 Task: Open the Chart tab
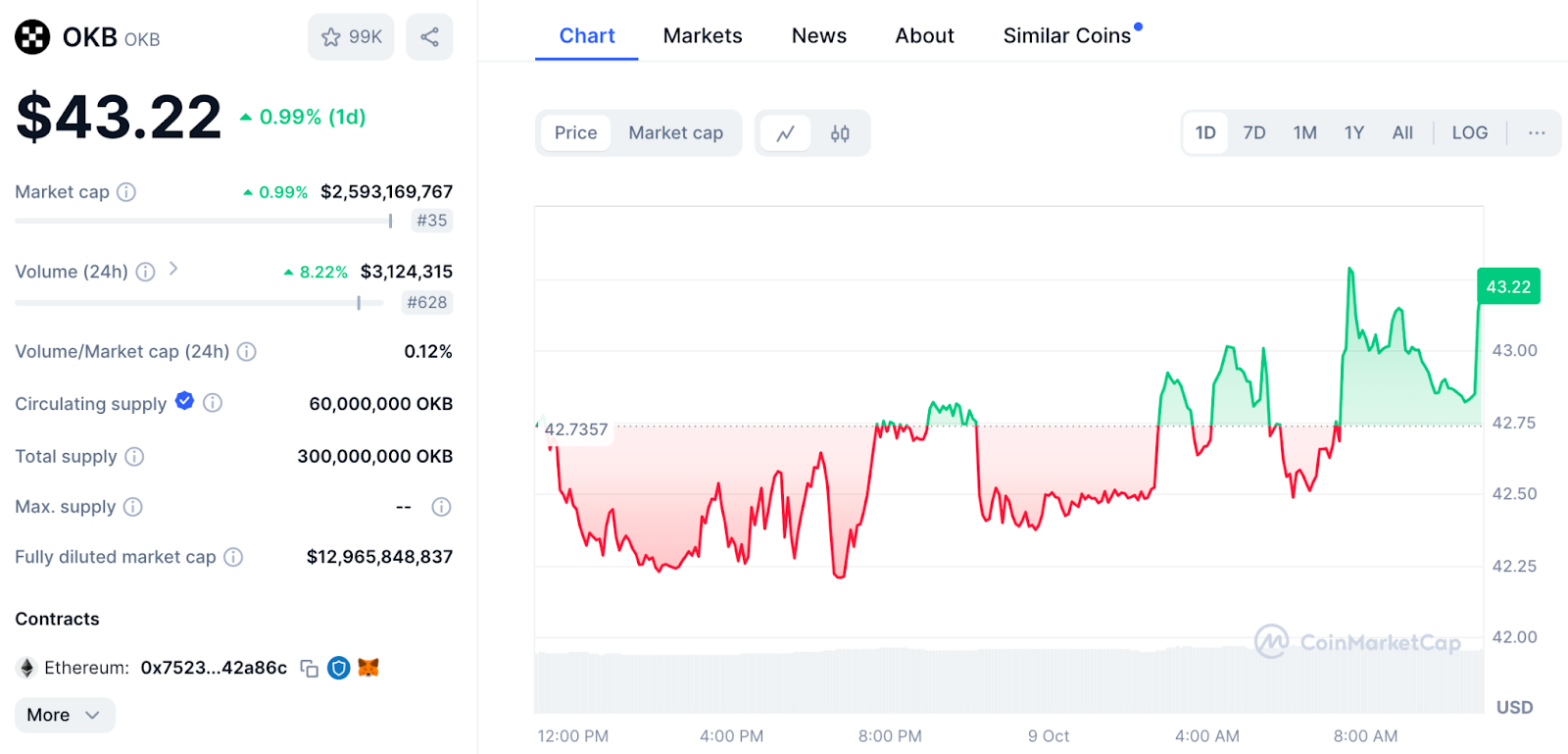[x=587, y=36]
